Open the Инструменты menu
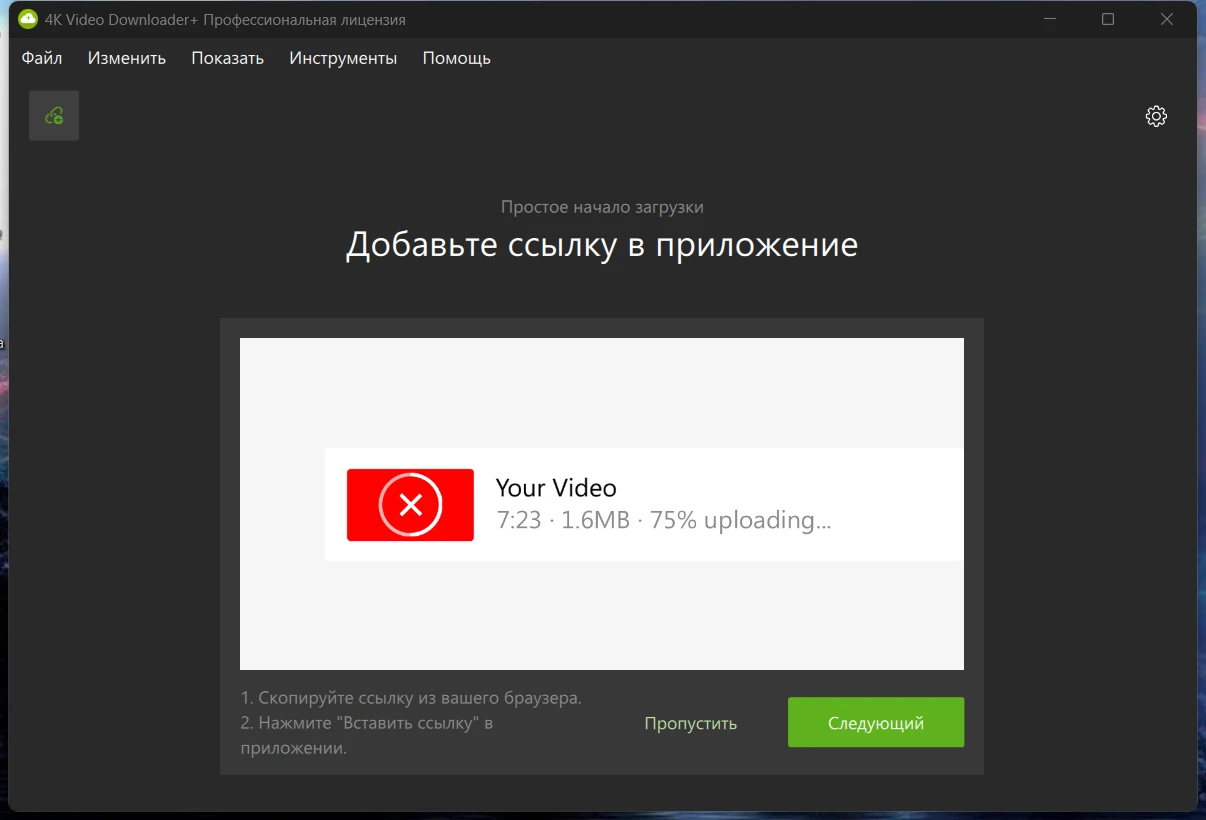Image resolution: width=1206 pixels, height=820 pixels. 343,58
